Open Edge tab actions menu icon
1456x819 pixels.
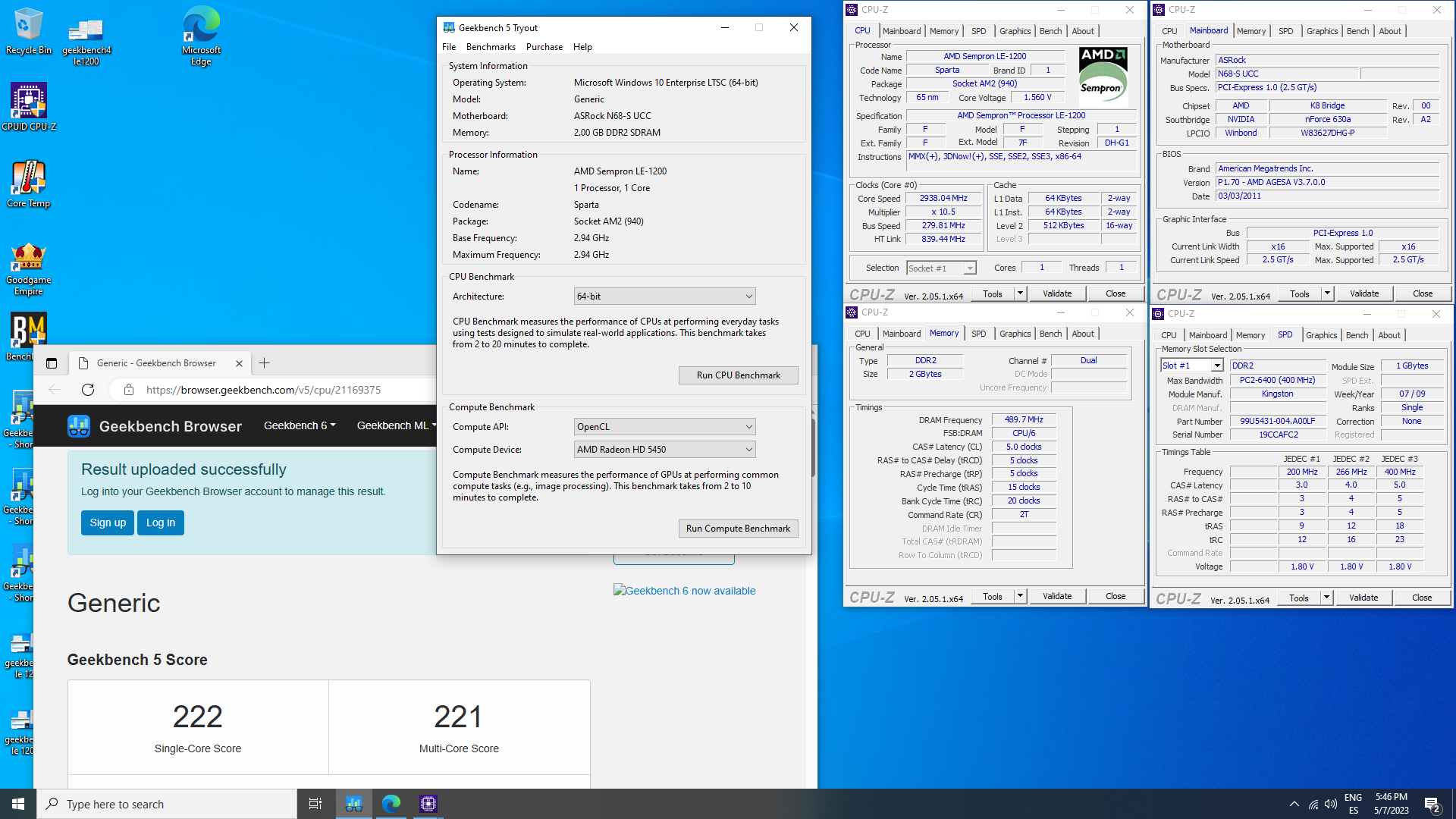click(x=52, y=363)
